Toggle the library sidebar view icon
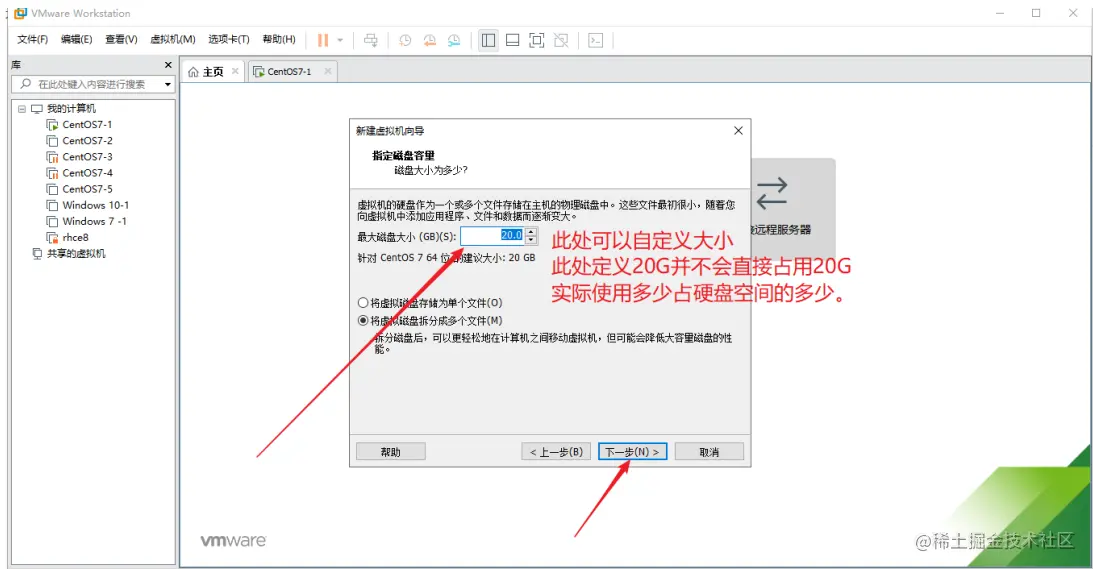The width and height of the screenshot is (1093, 569). click(x=489, y=40)
